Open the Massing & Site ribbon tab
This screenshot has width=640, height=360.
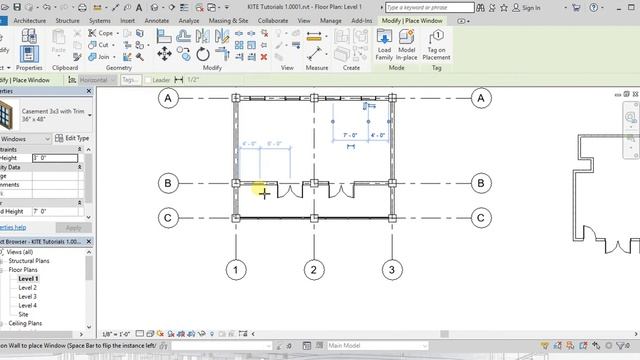[x=228, y=20]
